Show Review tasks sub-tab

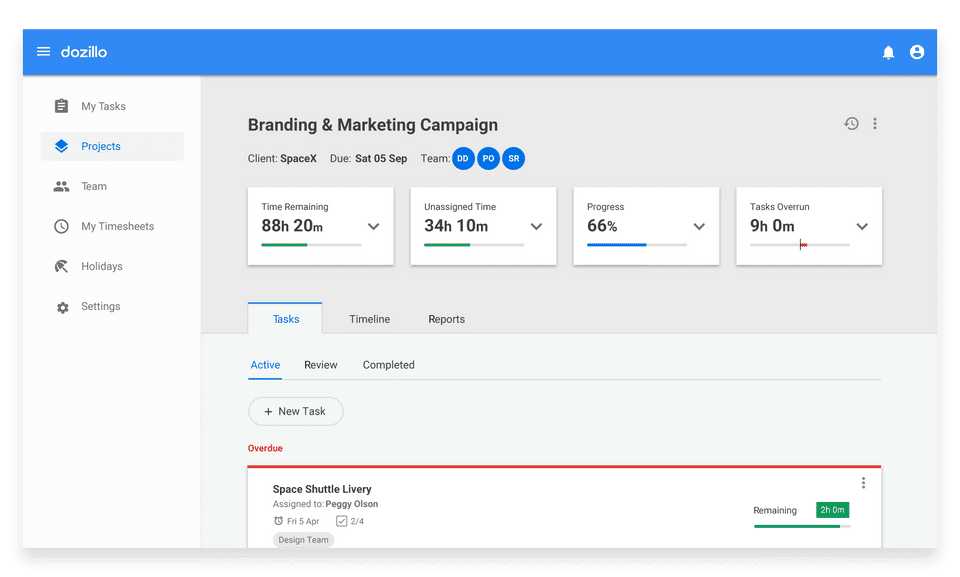pos(321,365)
